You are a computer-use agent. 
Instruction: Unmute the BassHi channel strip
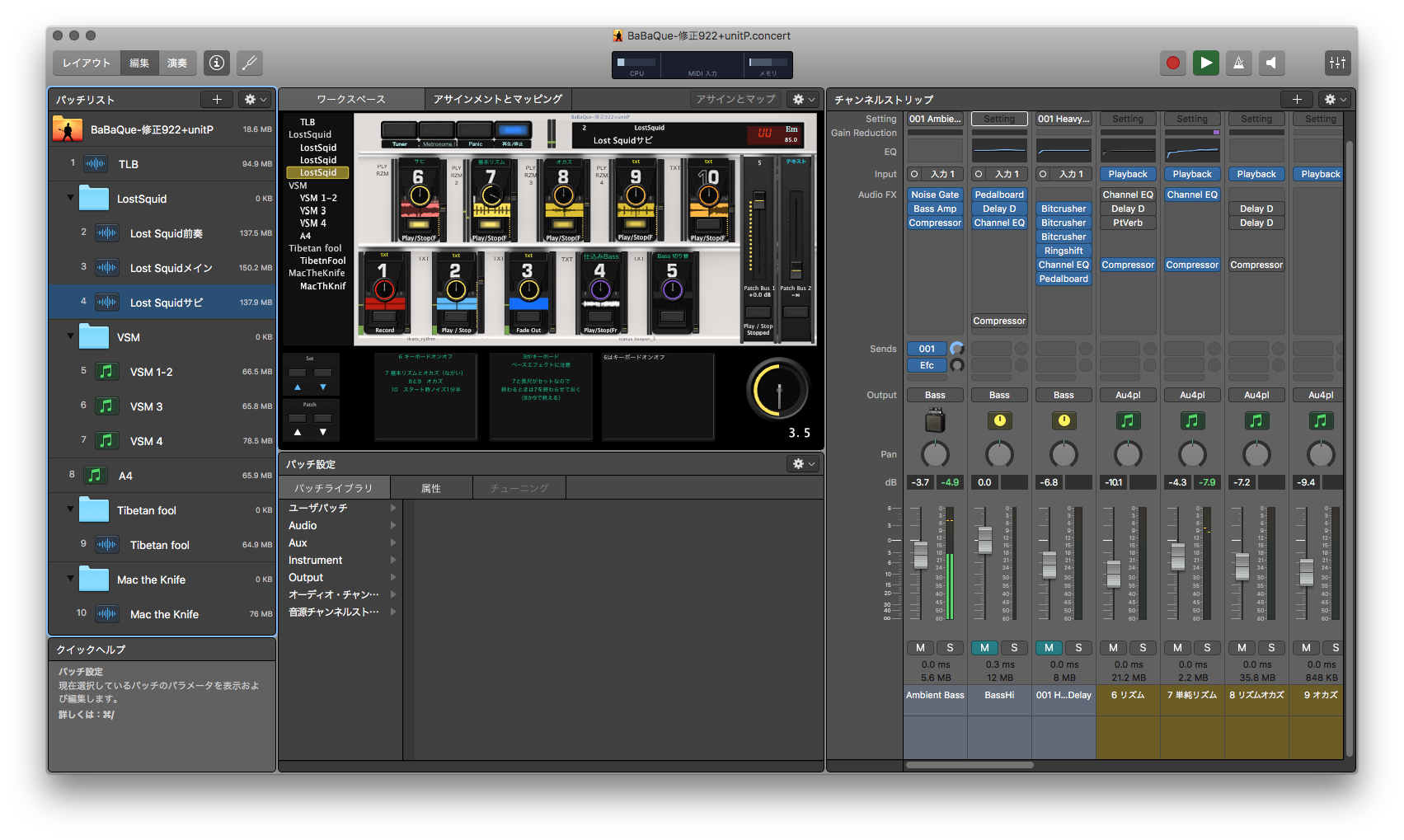984,648
